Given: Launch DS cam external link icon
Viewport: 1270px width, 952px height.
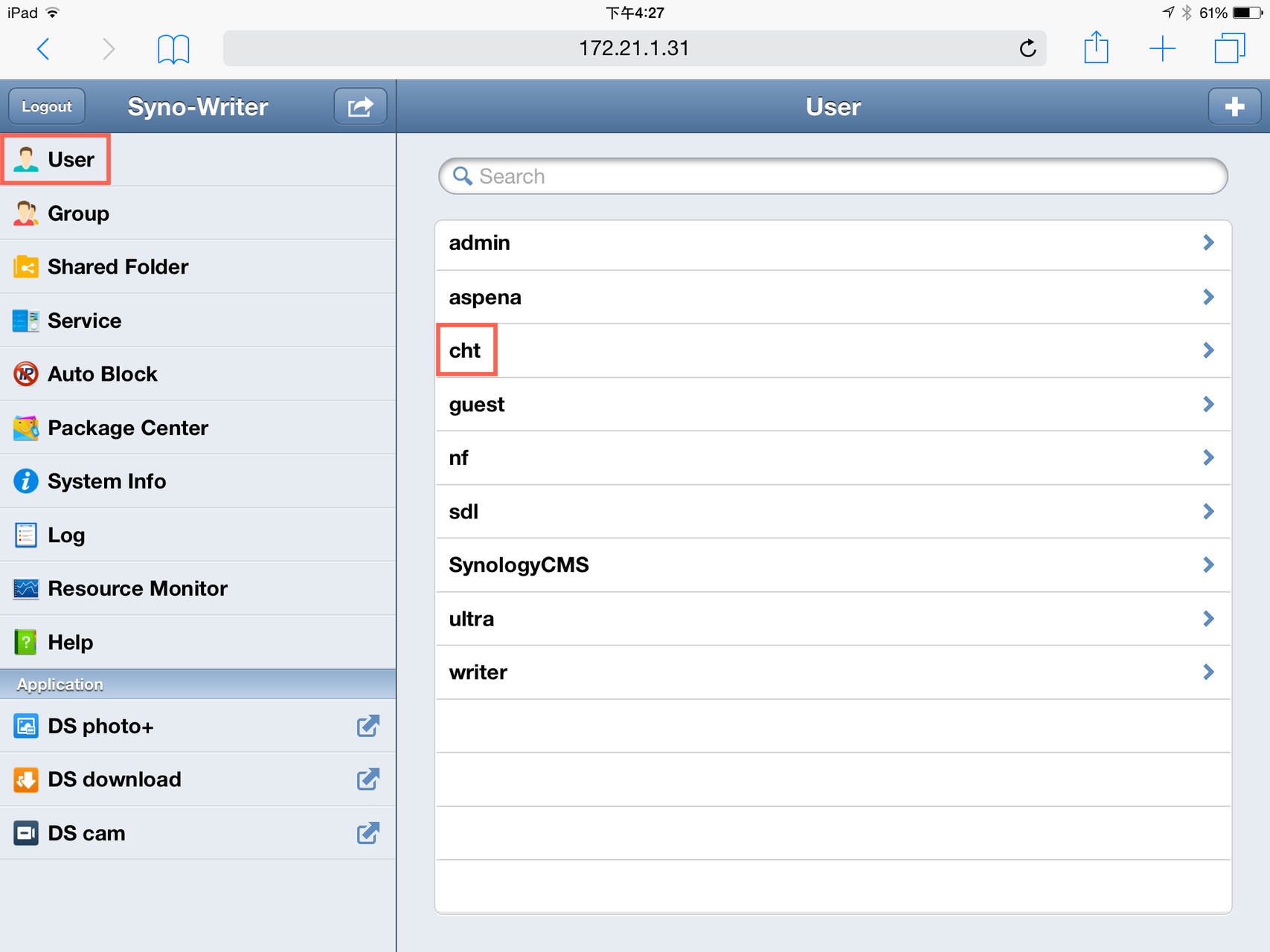Looking at the screenshot, I should pos(368,833).
